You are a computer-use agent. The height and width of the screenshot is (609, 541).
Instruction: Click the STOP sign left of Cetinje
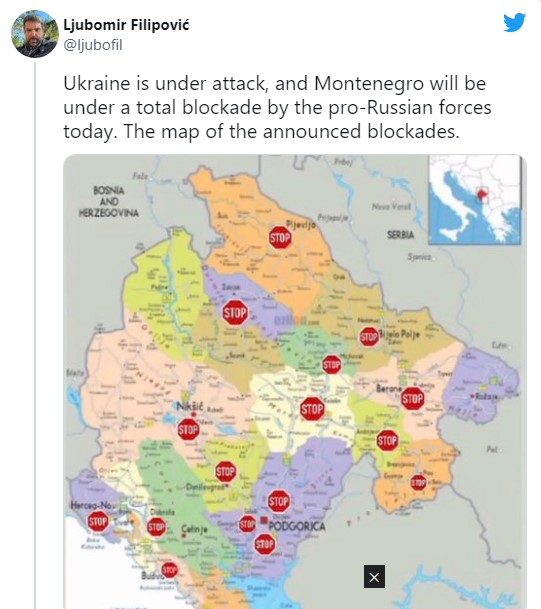click(157, 527)
